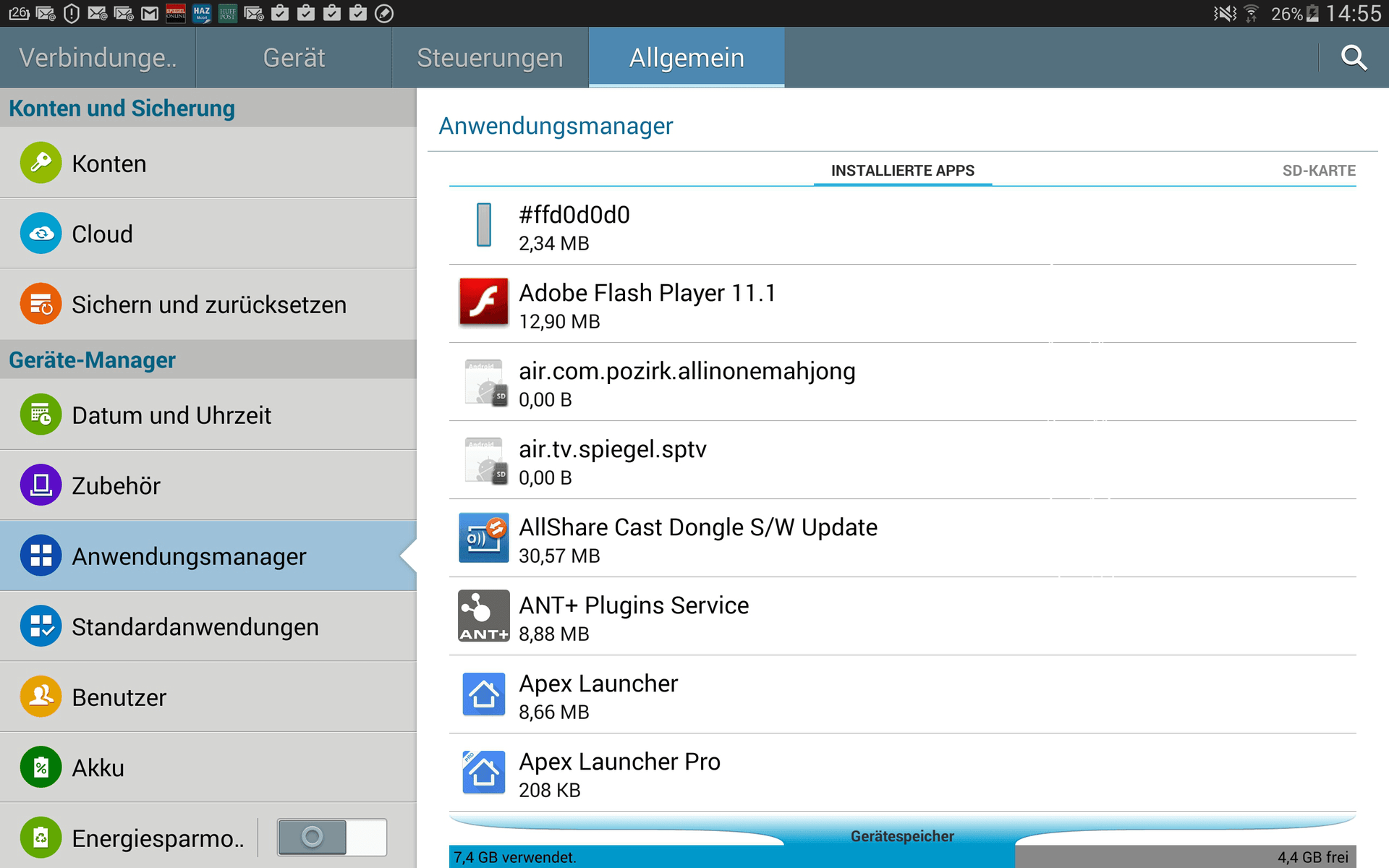Tap the 7,4 GB verwendet label
1389x868 pixels.
point(514,857)
